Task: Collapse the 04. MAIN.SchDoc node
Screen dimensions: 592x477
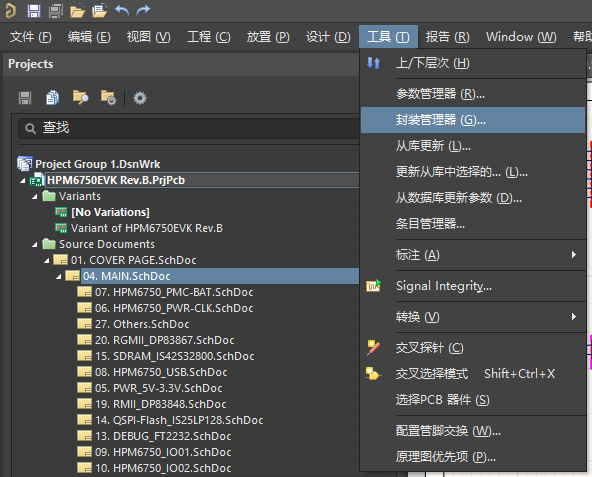Action: [59, 277]
